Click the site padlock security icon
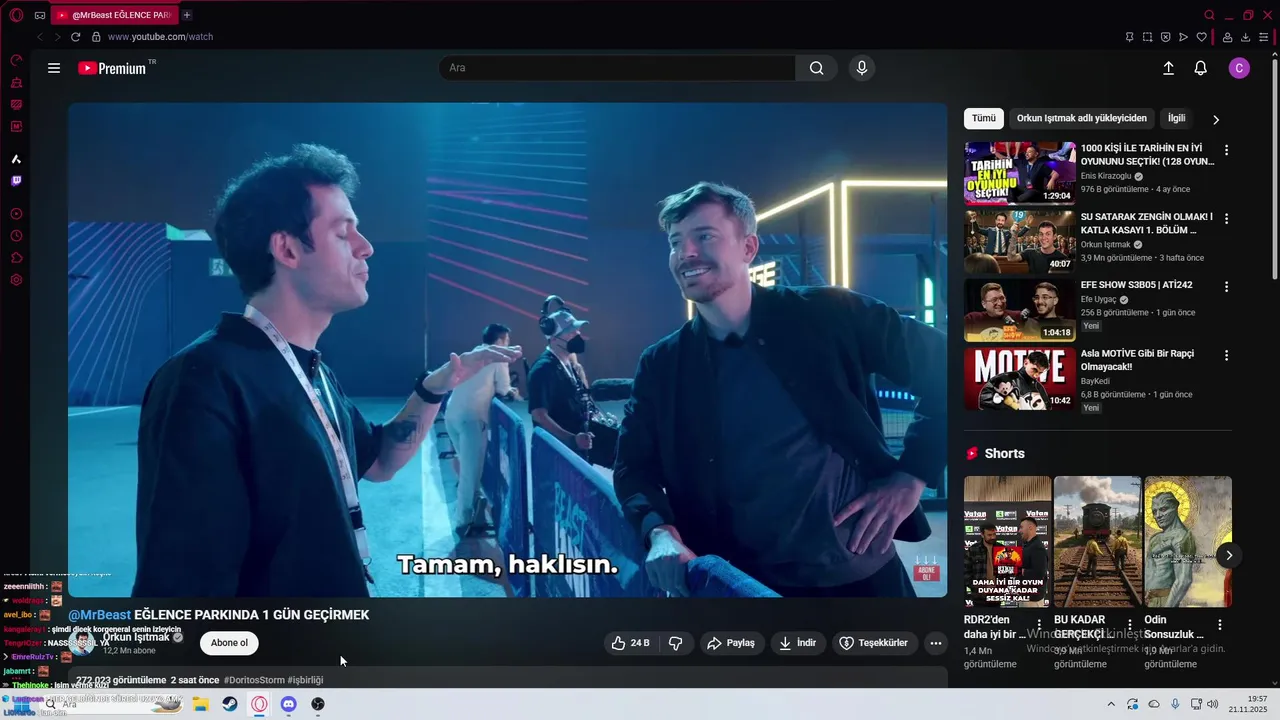The image size is (1280, 720). [x=96, y=37]
